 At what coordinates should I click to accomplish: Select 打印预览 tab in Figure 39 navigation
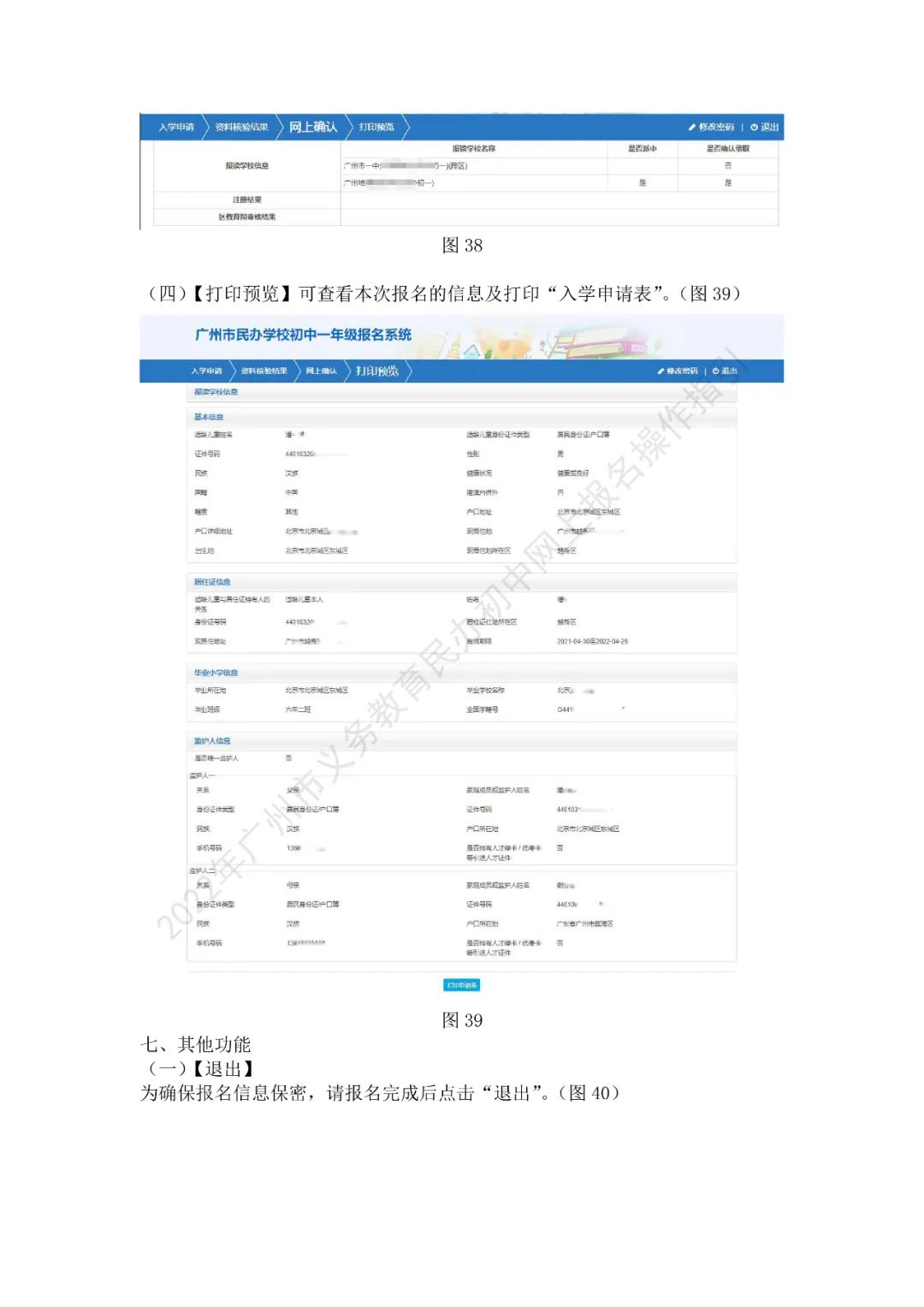(x=377, y=371)
